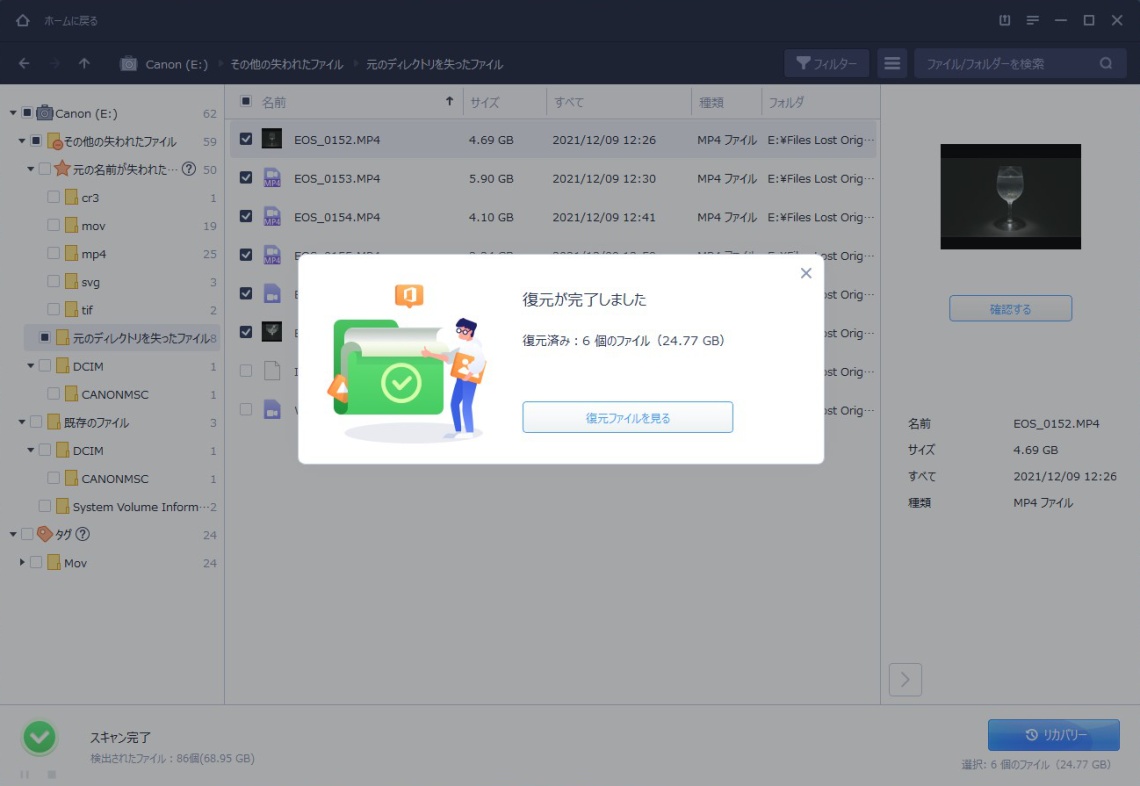Select the tif folder icon

tap(71, 310)
